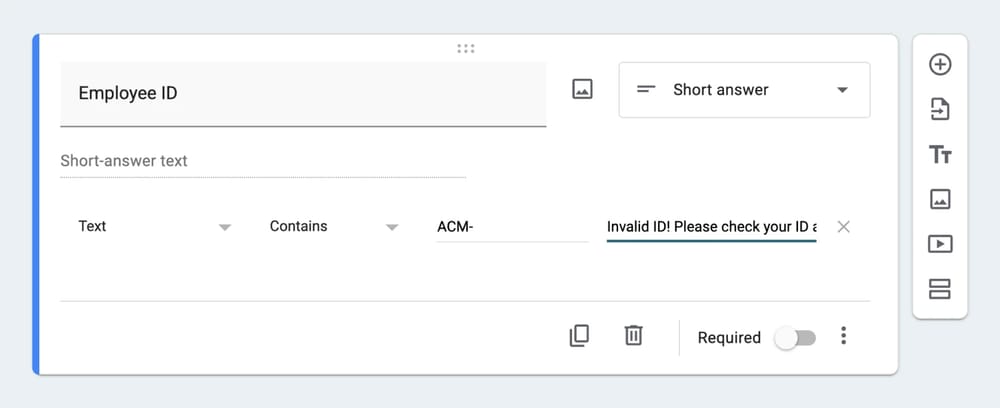Expand the Text validation type dropdown

(x=154, y=227)
